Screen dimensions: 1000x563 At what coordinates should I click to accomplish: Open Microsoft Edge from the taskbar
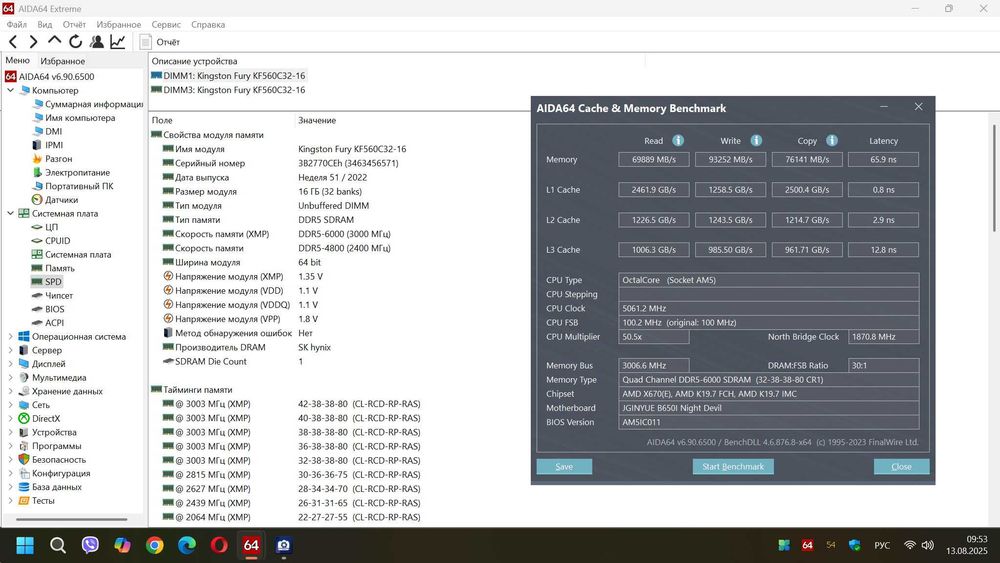pyautogui.click(x=187, y=545)
